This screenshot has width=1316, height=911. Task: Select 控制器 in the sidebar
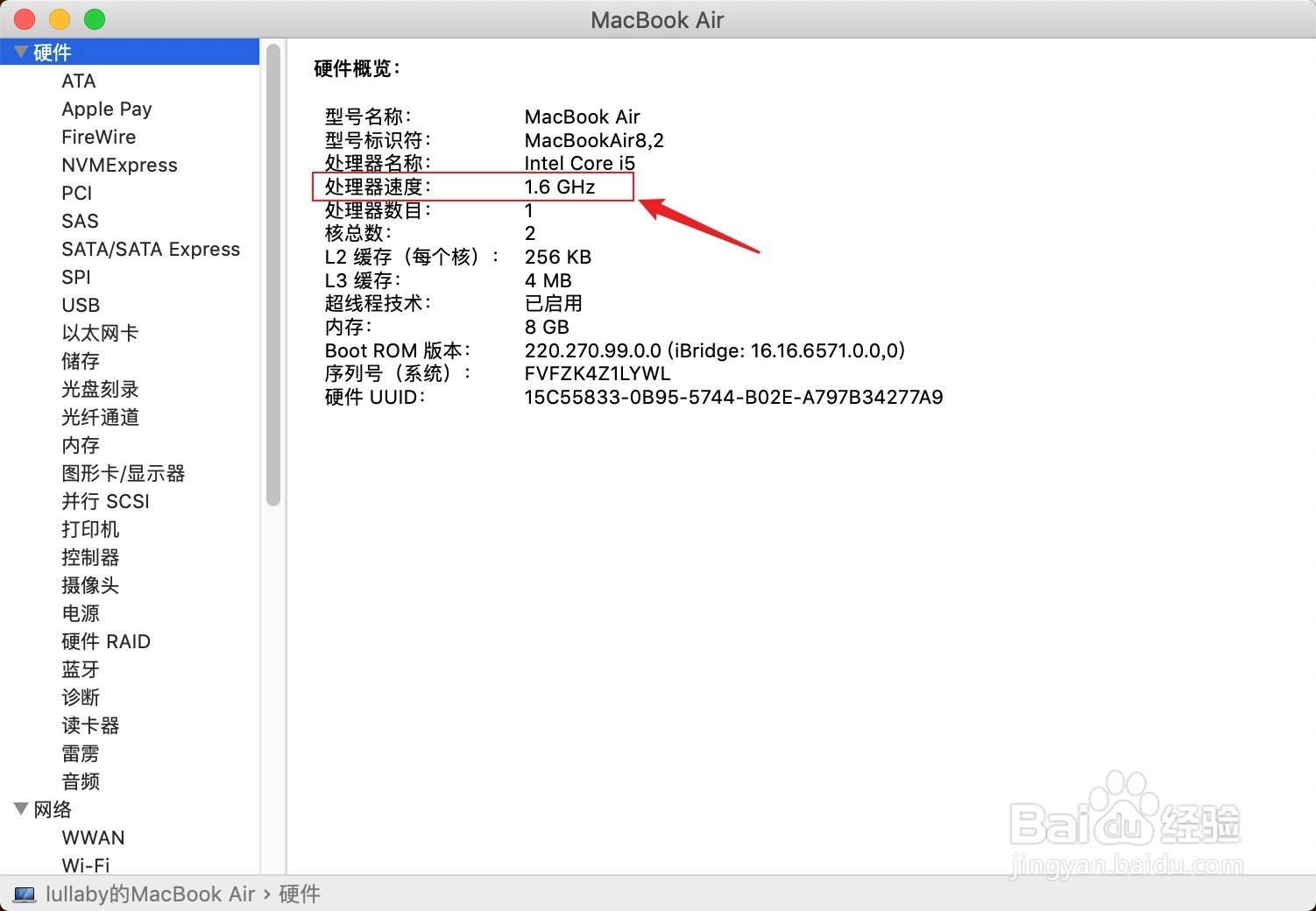coord(90,557)
